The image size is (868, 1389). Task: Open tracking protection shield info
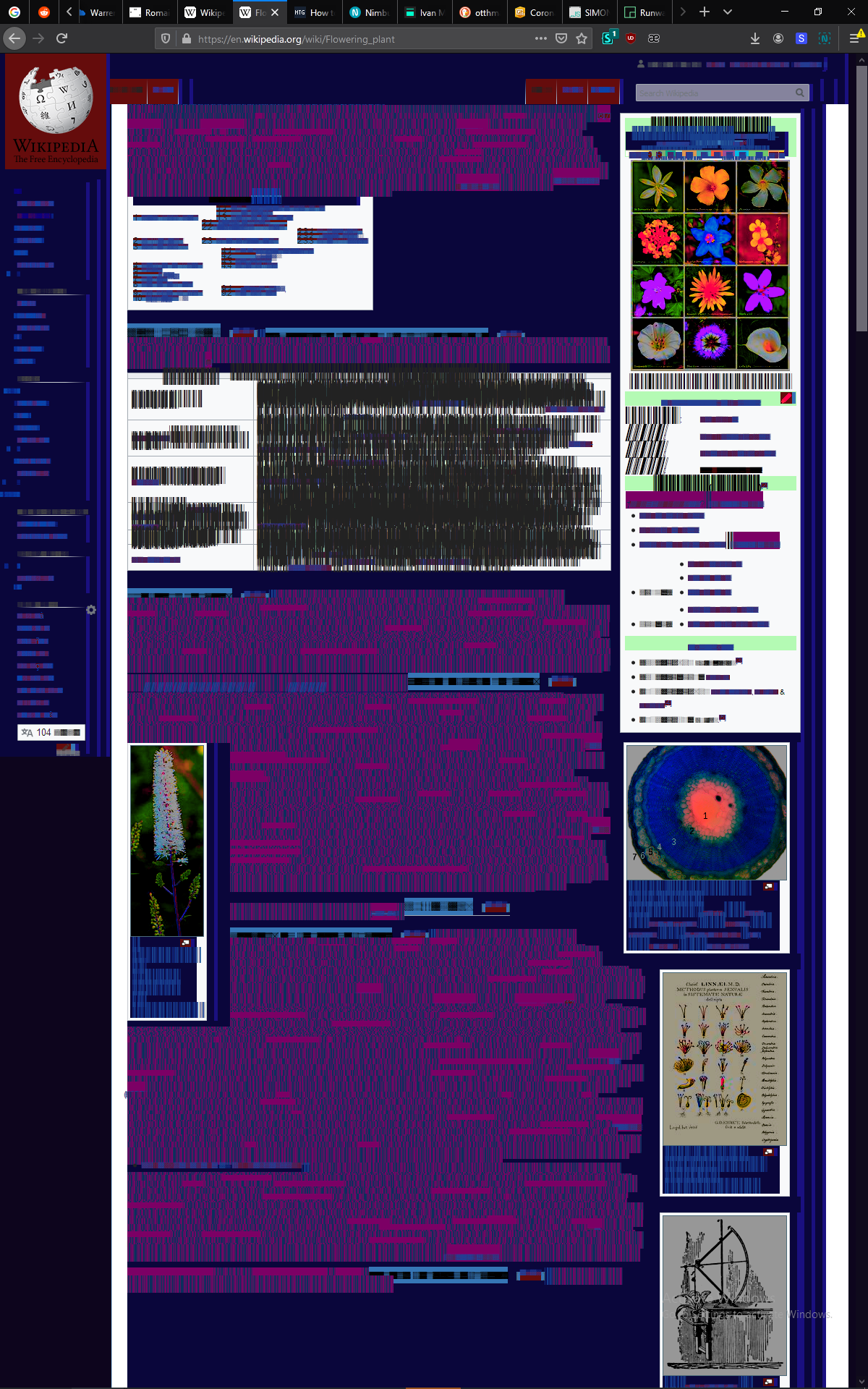tap(166, 38)
